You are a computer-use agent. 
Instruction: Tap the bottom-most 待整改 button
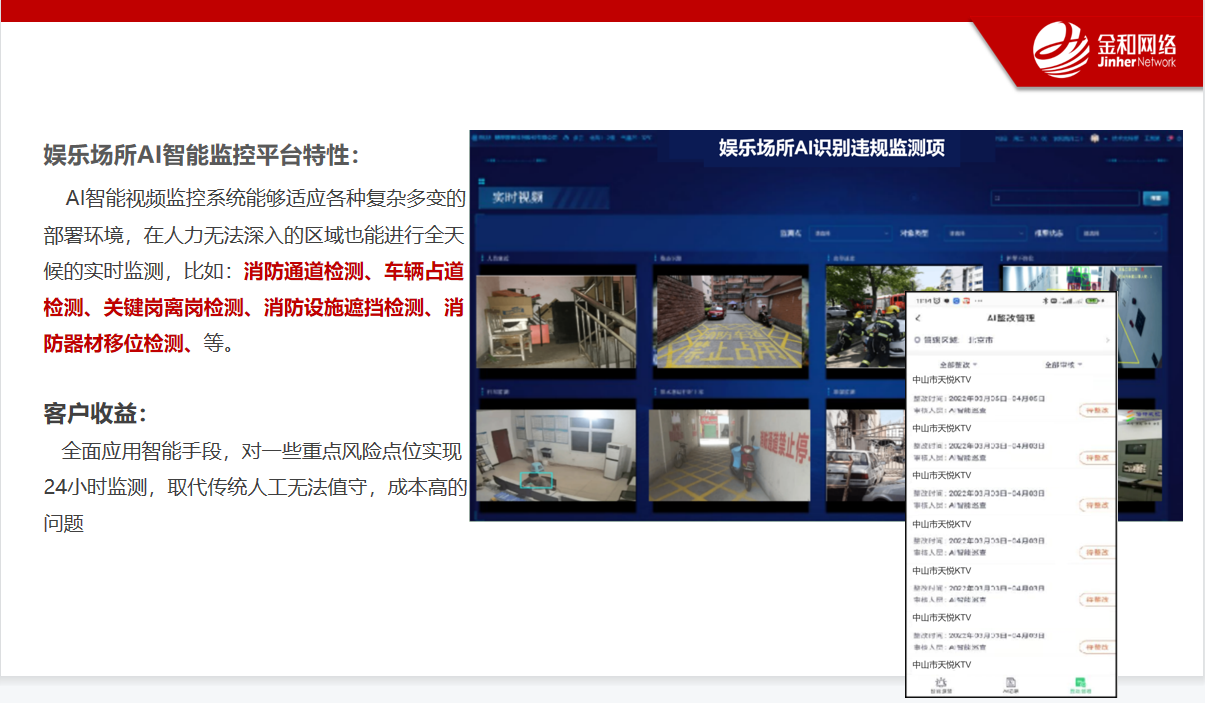click(1097, 647)
